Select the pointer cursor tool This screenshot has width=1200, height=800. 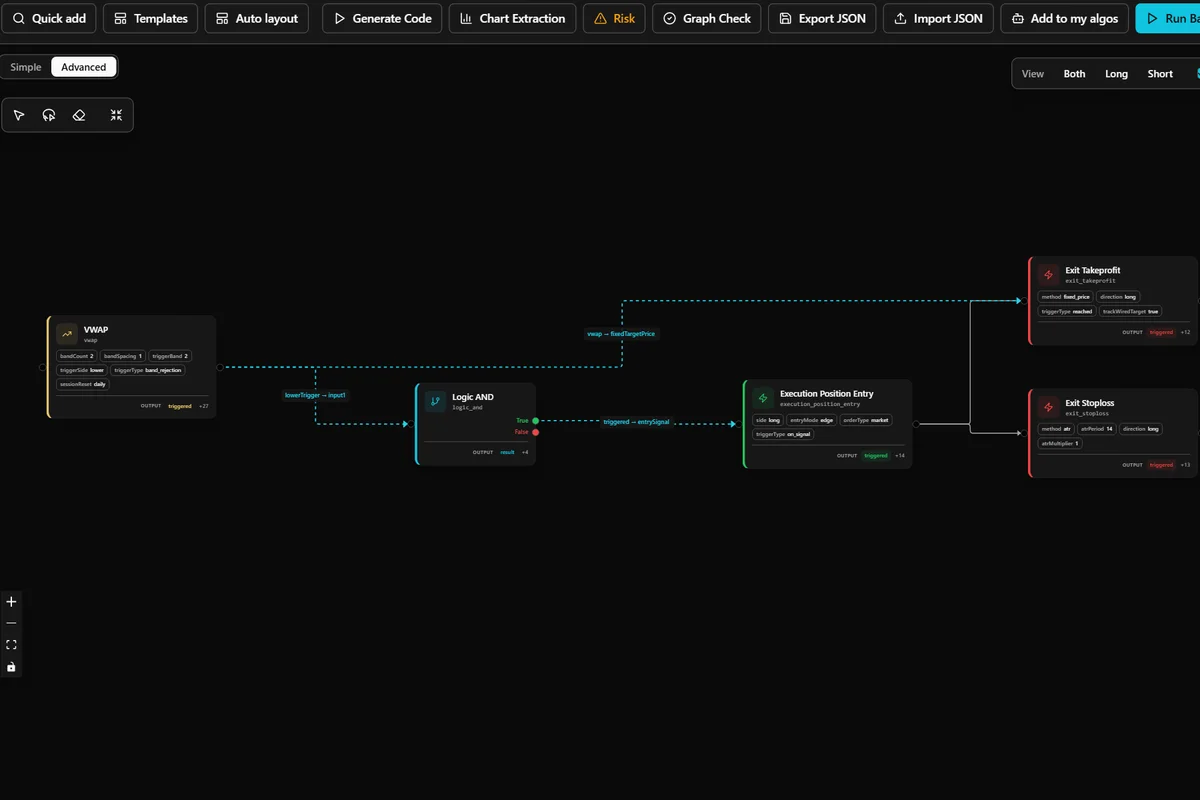tap(19, 115)
